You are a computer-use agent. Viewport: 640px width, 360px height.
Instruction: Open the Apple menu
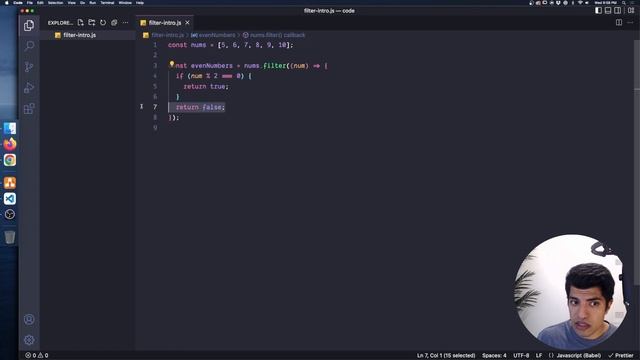click(x=6, y=2)
